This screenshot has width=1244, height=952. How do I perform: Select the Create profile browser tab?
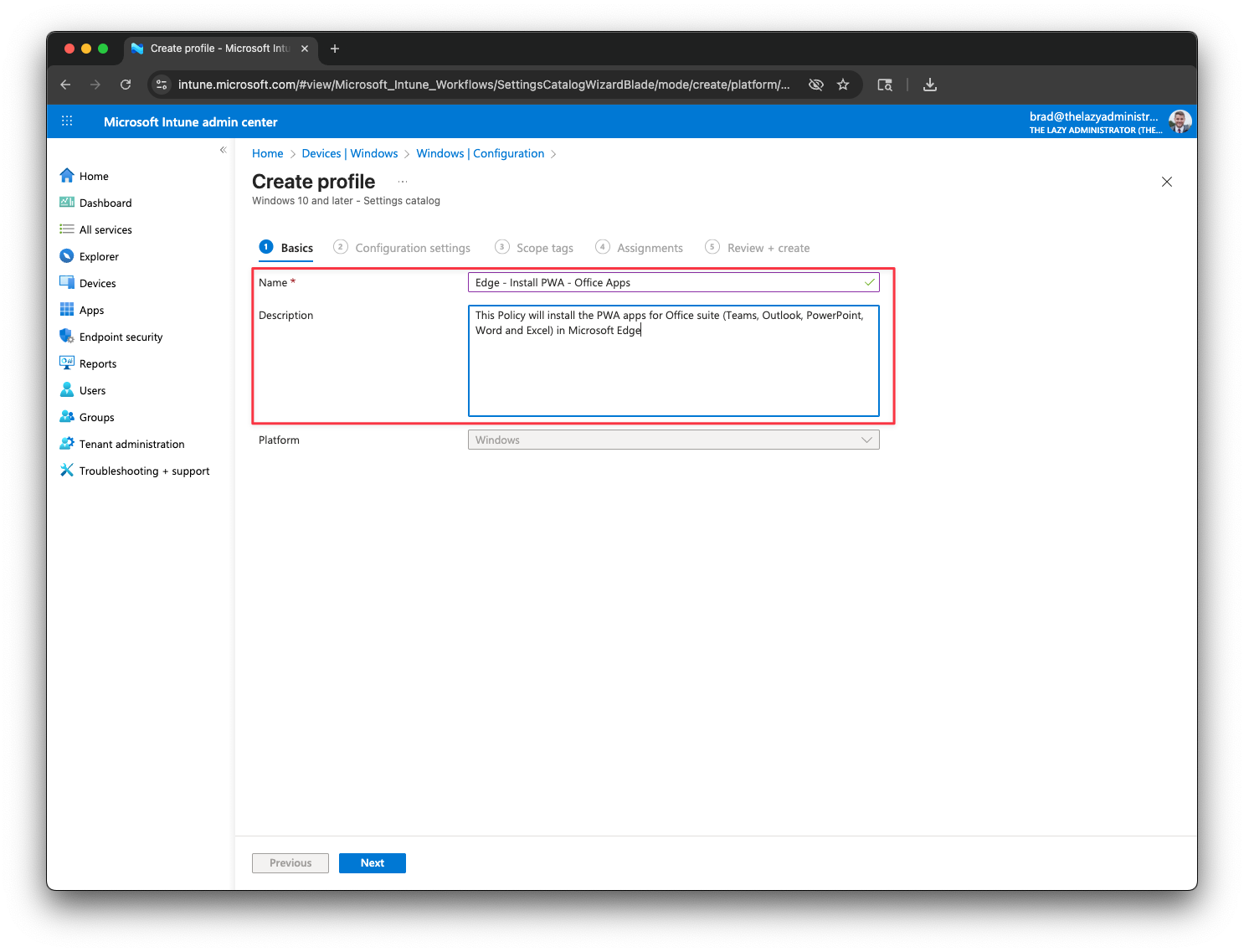coord(220,49)
